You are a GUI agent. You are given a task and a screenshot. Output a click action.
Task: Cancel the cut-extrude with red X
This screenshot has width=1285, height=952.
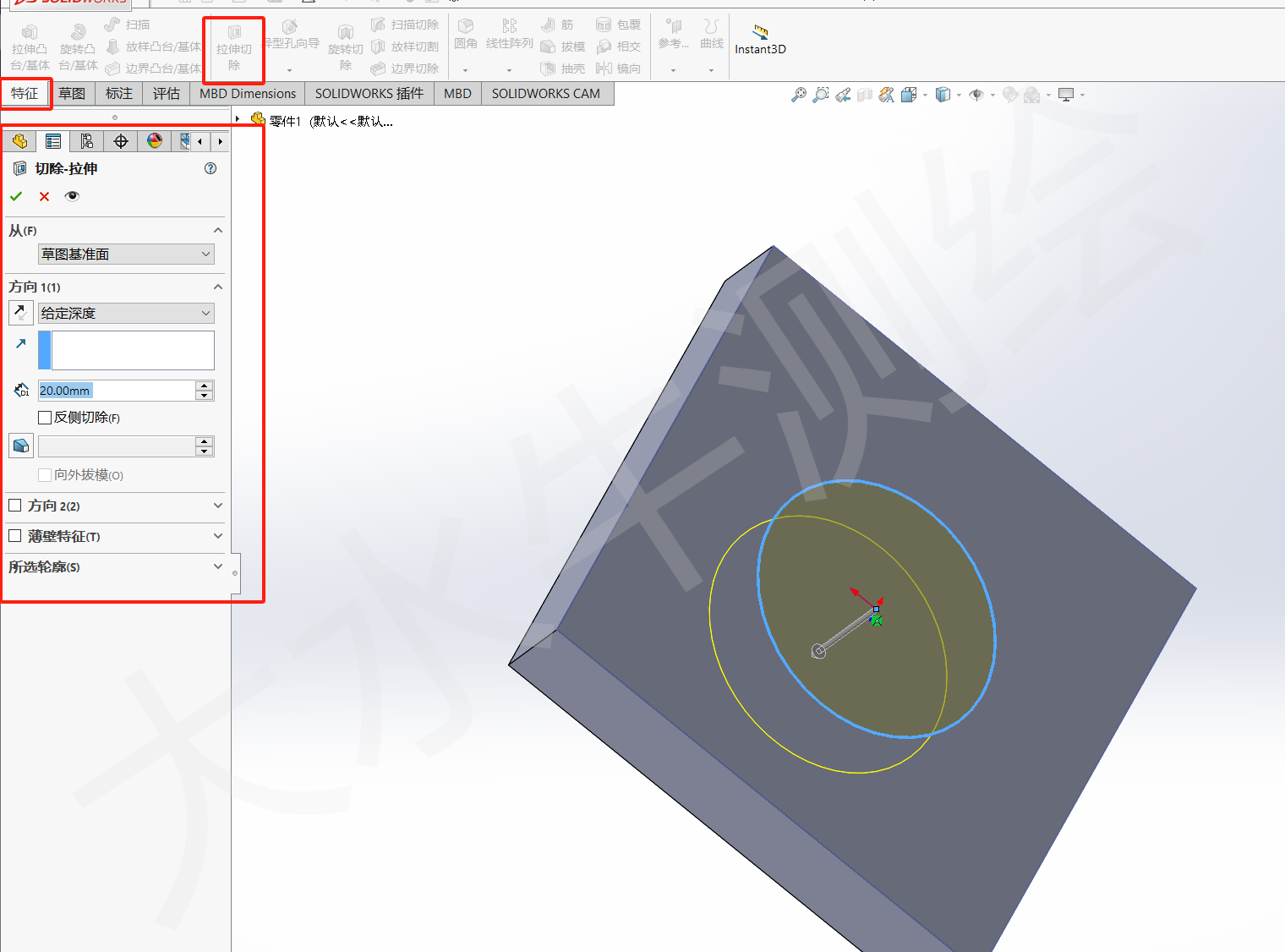click(44, 196)
